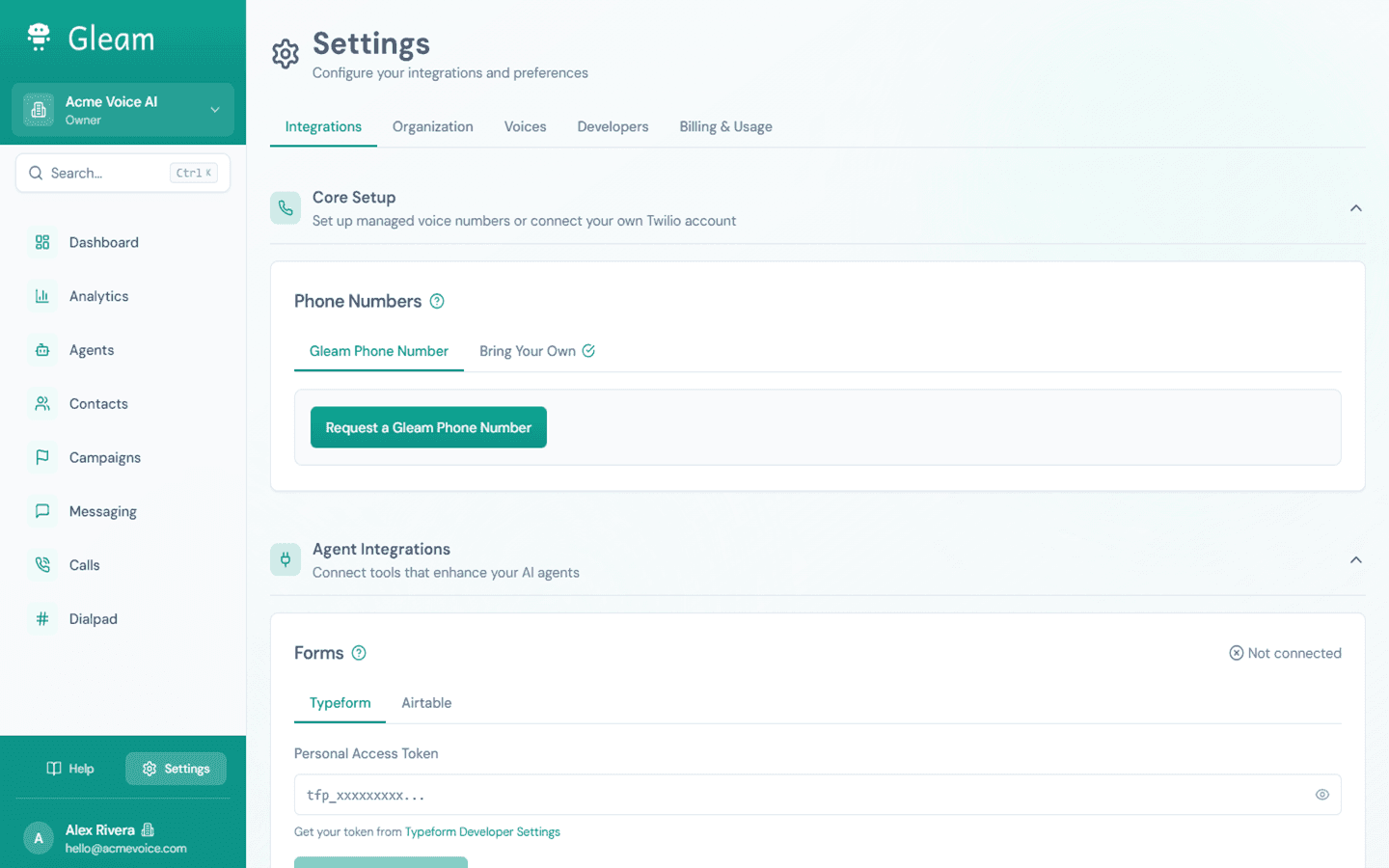Open the Developers tab

pos(613,126)
